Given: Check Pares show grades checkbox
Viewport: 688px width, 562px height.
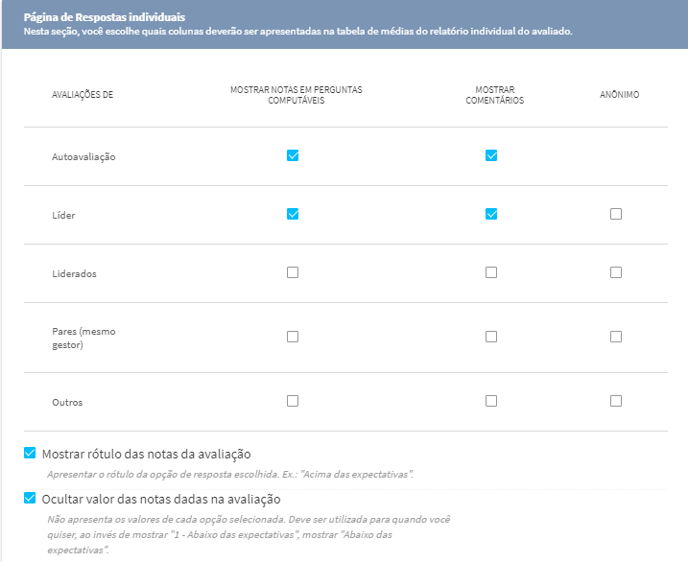Looking at the screenshot, I should 293,336.
